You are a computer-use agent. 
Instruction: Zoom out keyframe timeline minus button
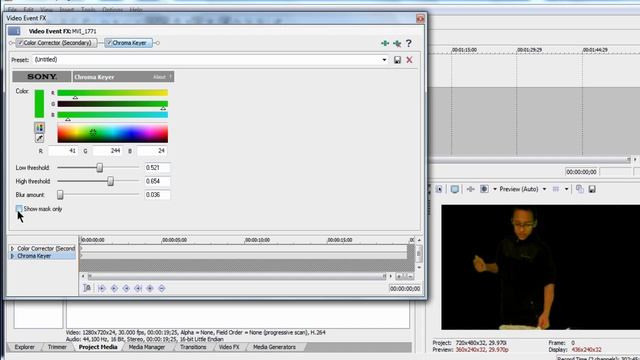410,277
